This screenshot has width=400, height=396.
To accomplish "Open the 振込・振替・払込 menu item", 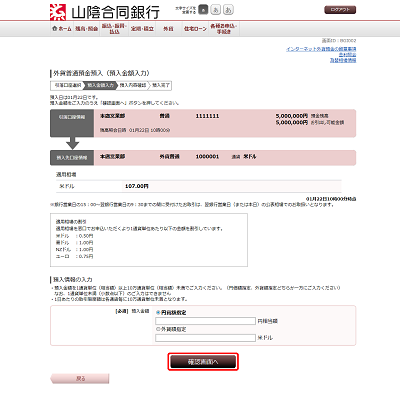I will [x=114, y=29].
